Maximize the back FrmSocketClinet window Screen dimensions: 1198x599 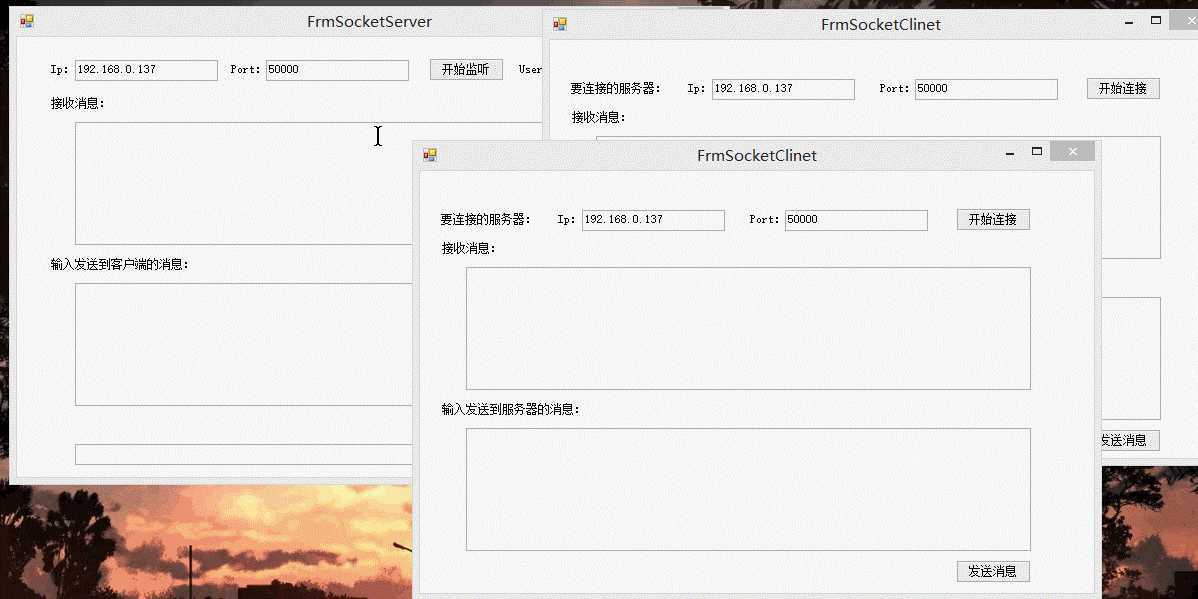[1156, 21]
